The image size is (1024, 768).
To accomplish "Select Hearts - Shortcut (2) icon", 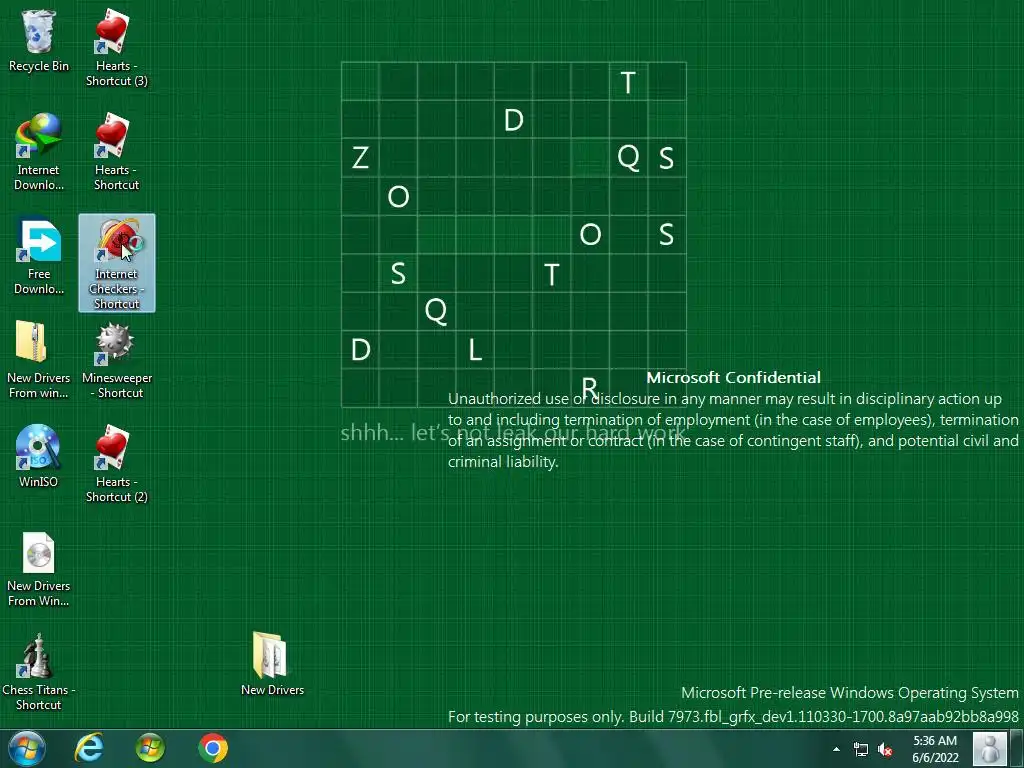I will 116,464.
